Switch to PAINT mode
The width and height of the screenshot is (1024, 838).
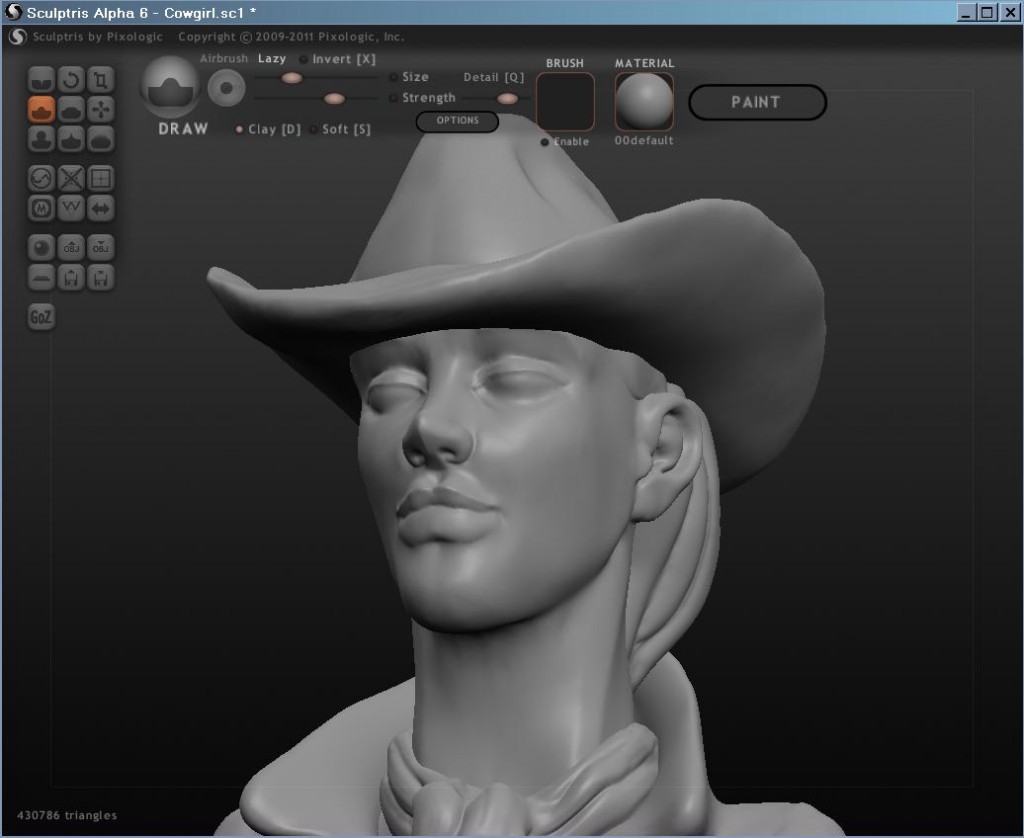click(x=757, y=102)
